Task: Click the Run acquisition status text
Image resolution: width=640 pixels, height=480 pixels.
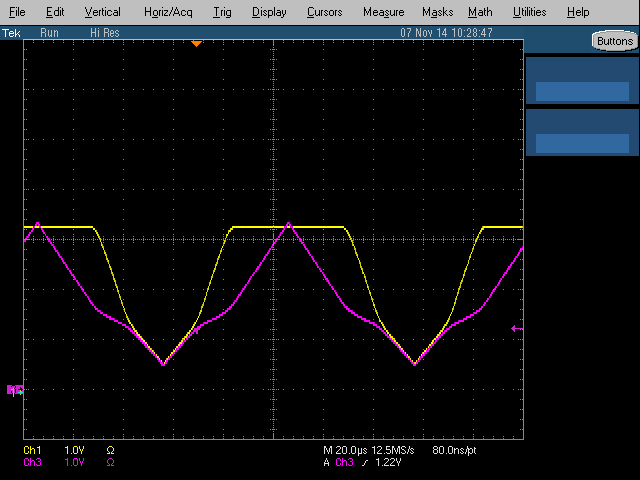Action: (49, 33)
